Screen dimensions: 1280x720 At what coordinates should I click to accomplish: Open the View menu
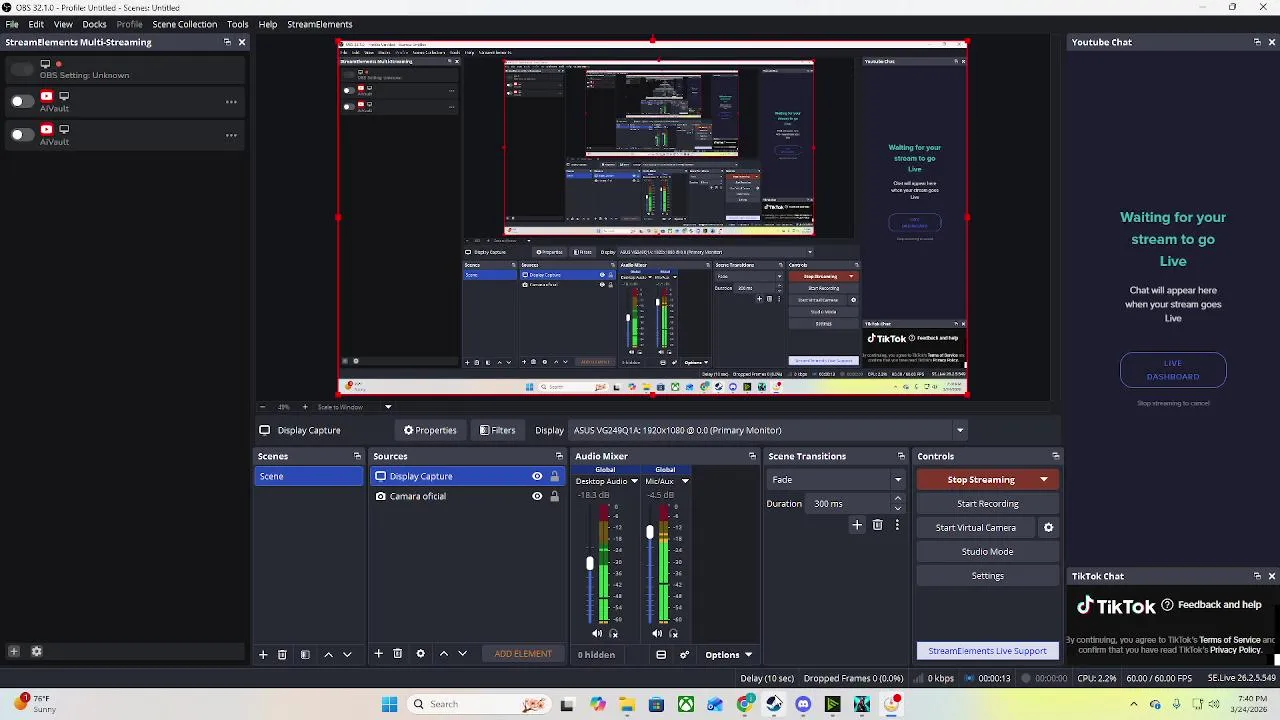[x=63, y=24]
